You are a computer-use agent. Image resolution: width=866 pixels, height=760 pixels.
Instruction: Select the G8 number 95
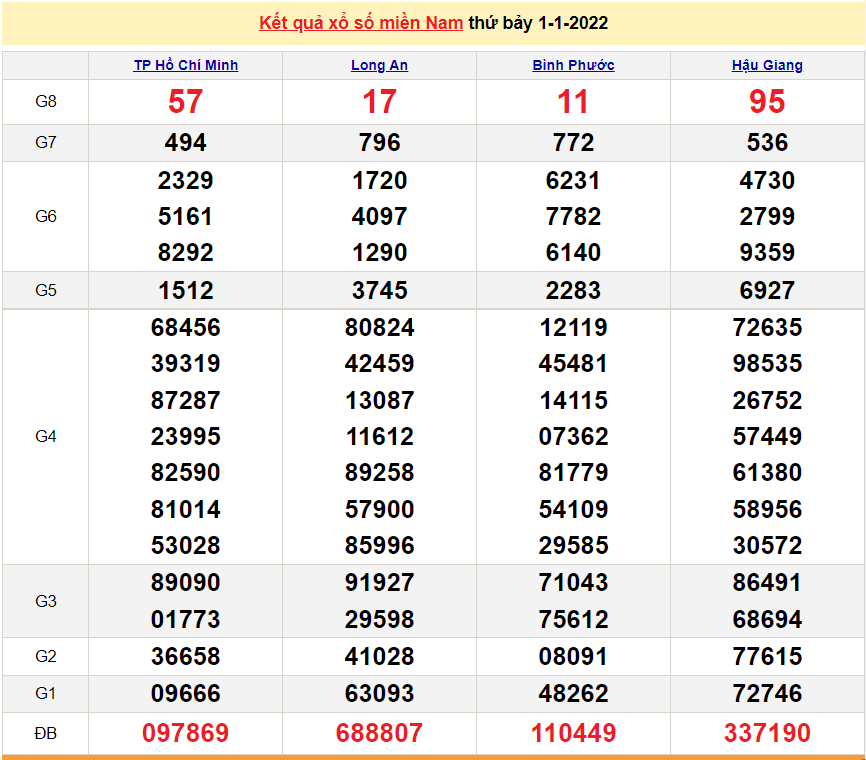[x=767, y=102]
